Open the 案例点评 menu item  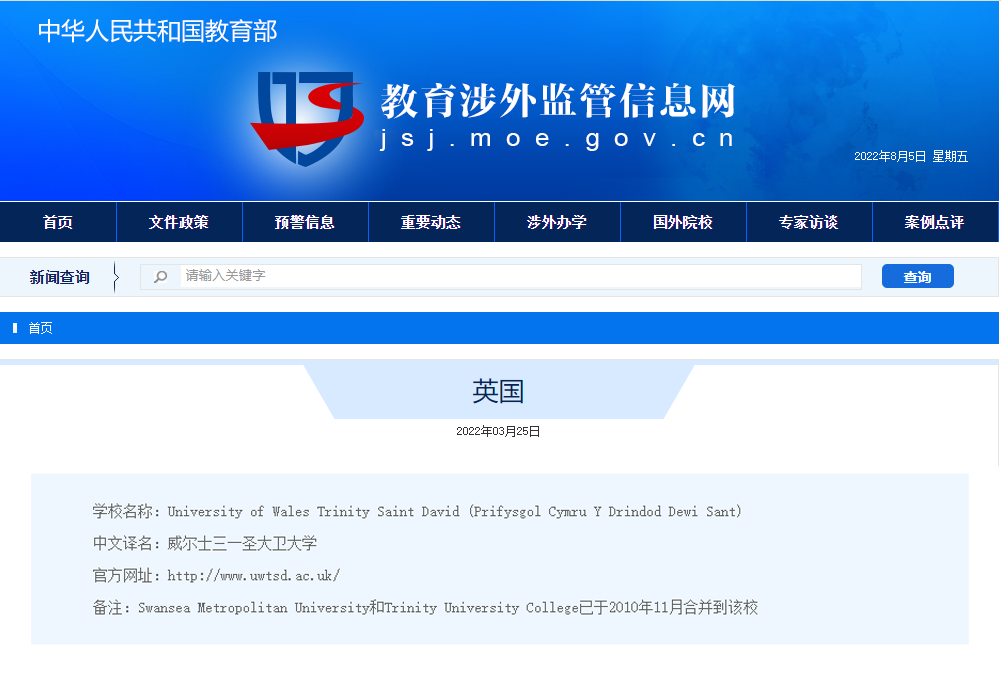[935, 222]
